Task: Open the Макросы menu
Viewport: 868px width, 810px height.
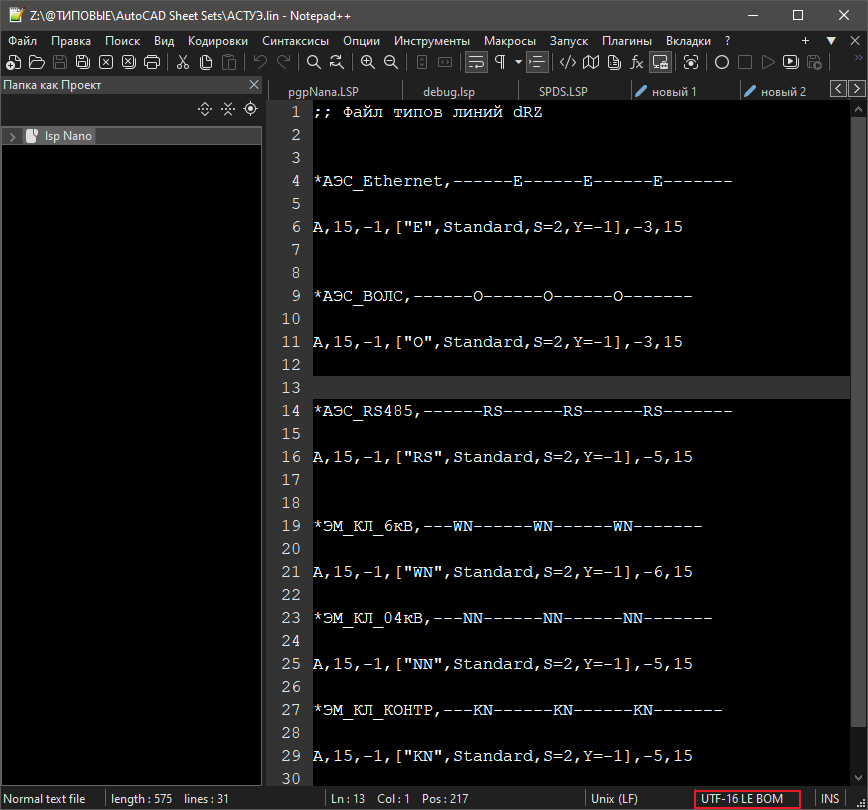Action: (x=510, y=41)
